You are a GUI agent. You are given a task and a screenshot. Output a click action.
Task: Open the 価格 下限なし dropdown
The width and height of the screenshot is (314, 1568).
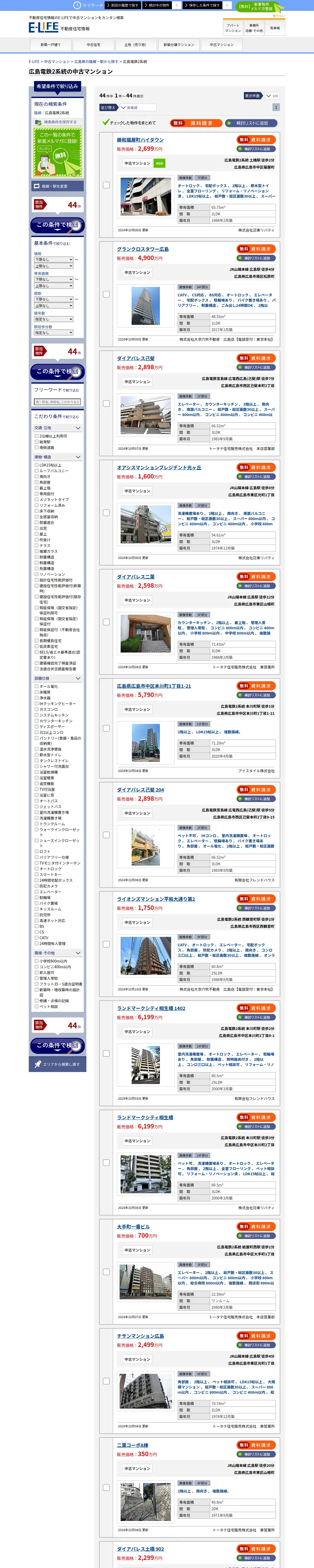pos(54,259)
